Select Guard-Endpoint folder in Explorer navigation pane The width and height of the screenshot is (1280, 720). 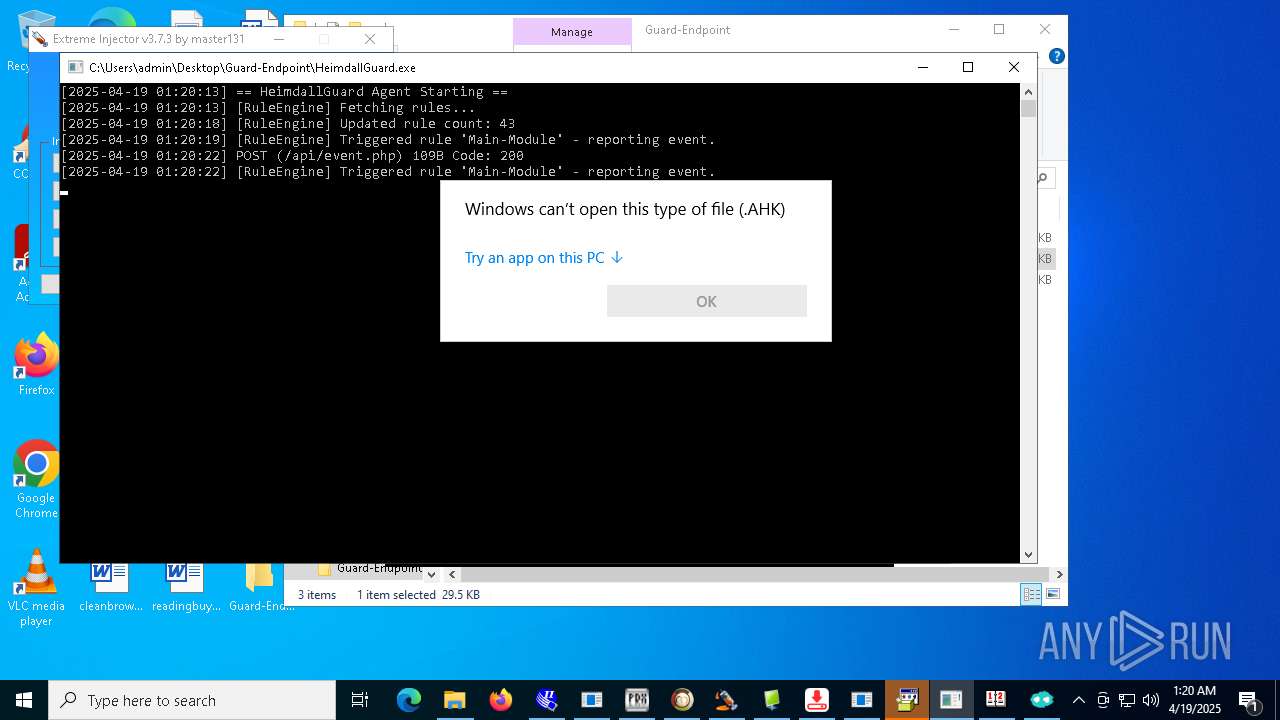pos(369,568)
